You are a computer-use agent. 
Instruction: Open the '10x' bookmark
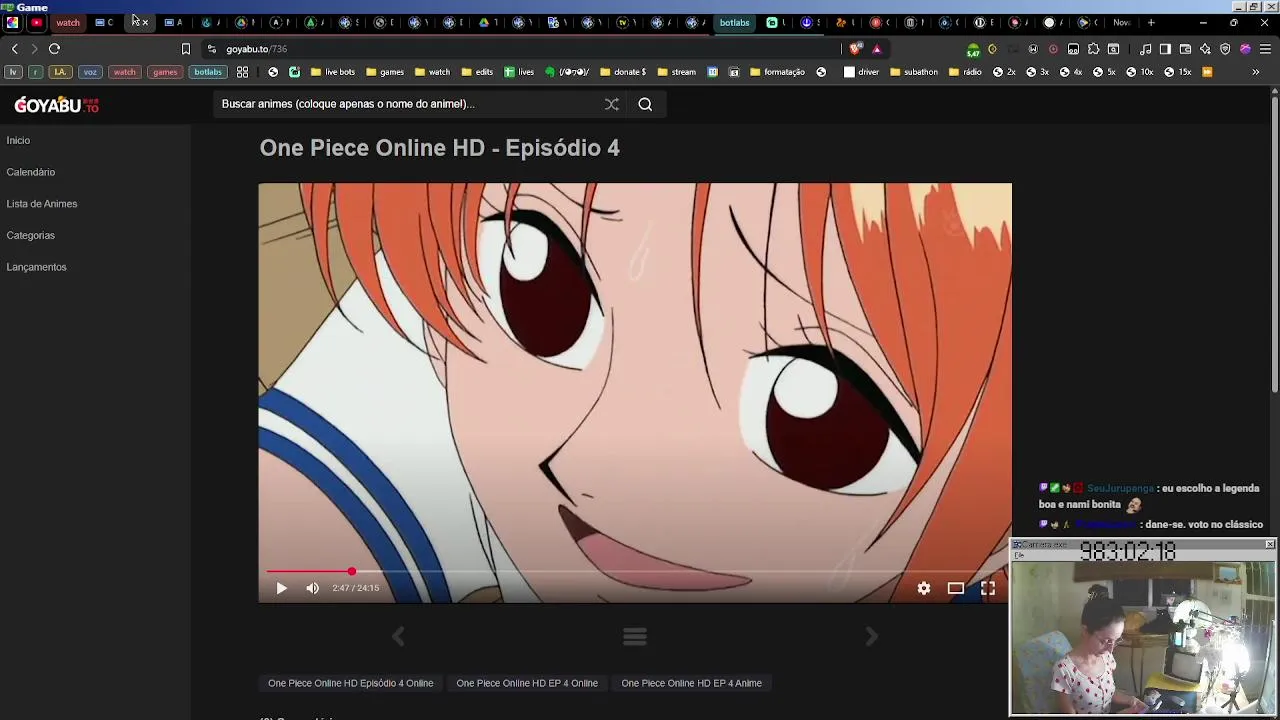(x=1139, y=72)
